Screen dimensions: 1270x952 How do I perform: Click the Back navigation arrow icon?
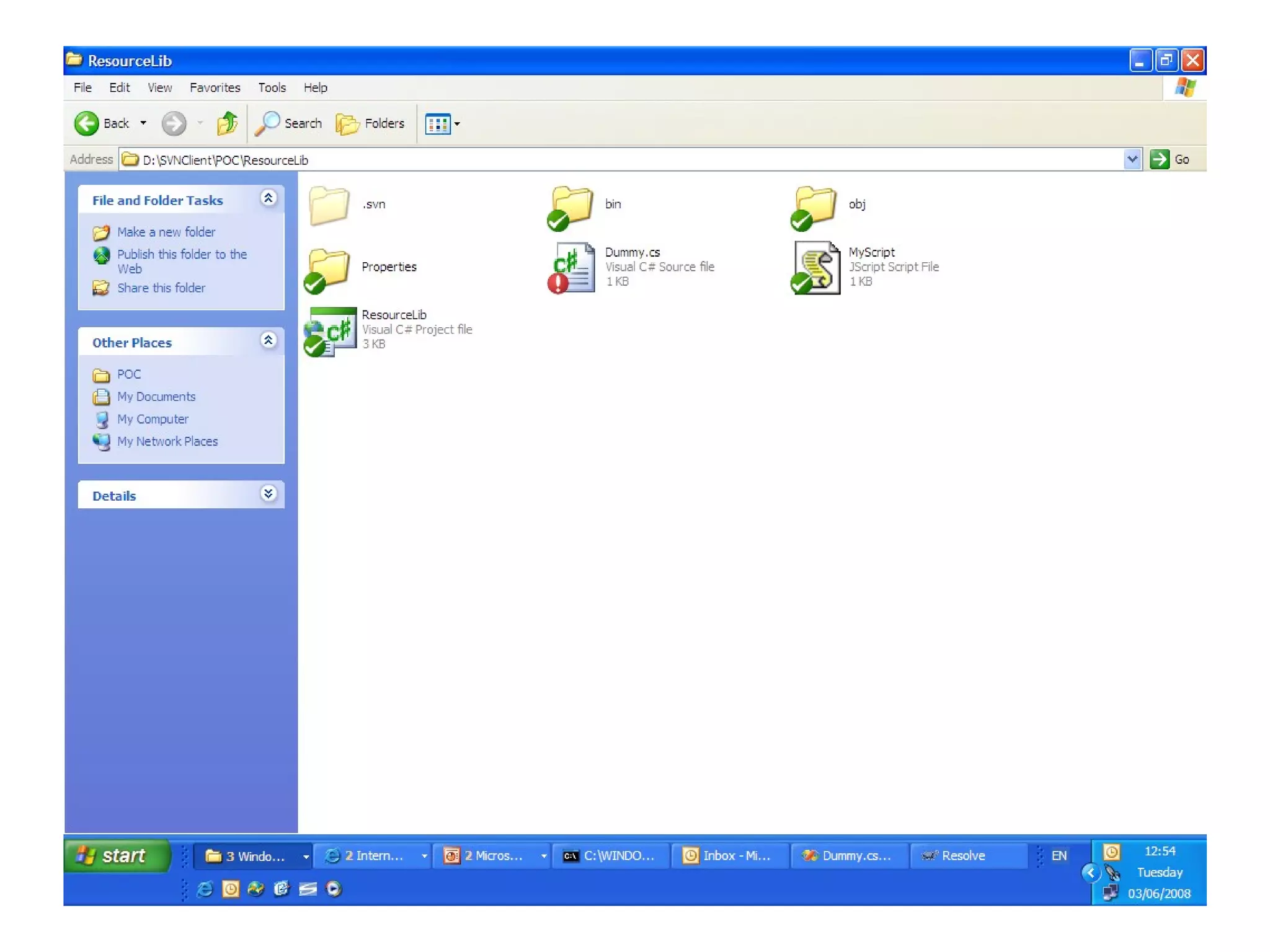87,123
